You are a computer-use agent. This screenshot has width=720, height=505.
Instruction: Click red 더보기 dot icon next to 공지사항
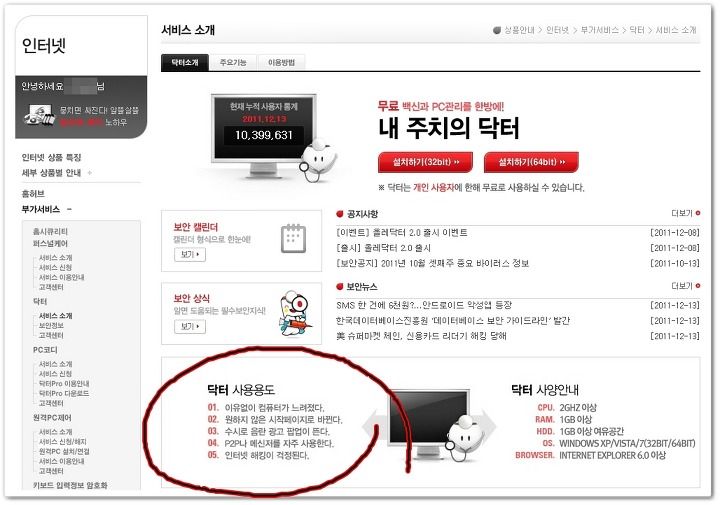(x=698, y=213)
